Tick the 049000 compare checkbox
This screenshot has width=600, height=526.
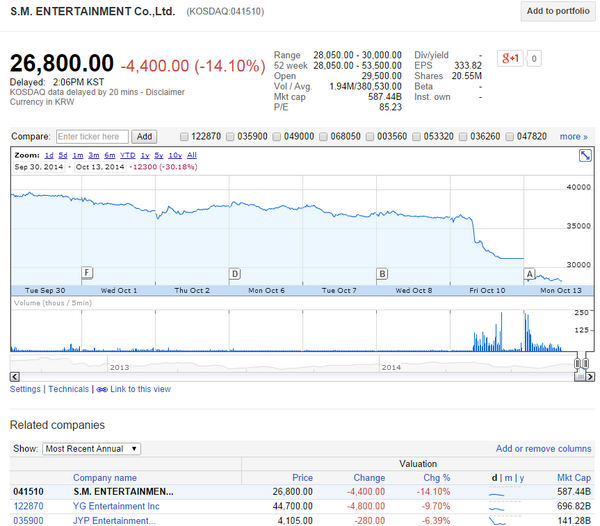(277, 137)
